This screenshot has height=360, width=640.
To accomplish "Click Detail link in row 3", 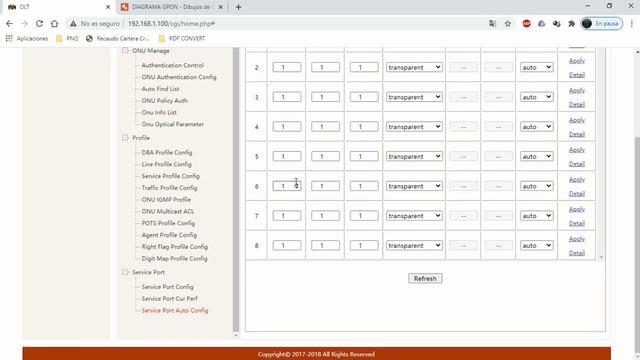I will (x=577, y=105).
